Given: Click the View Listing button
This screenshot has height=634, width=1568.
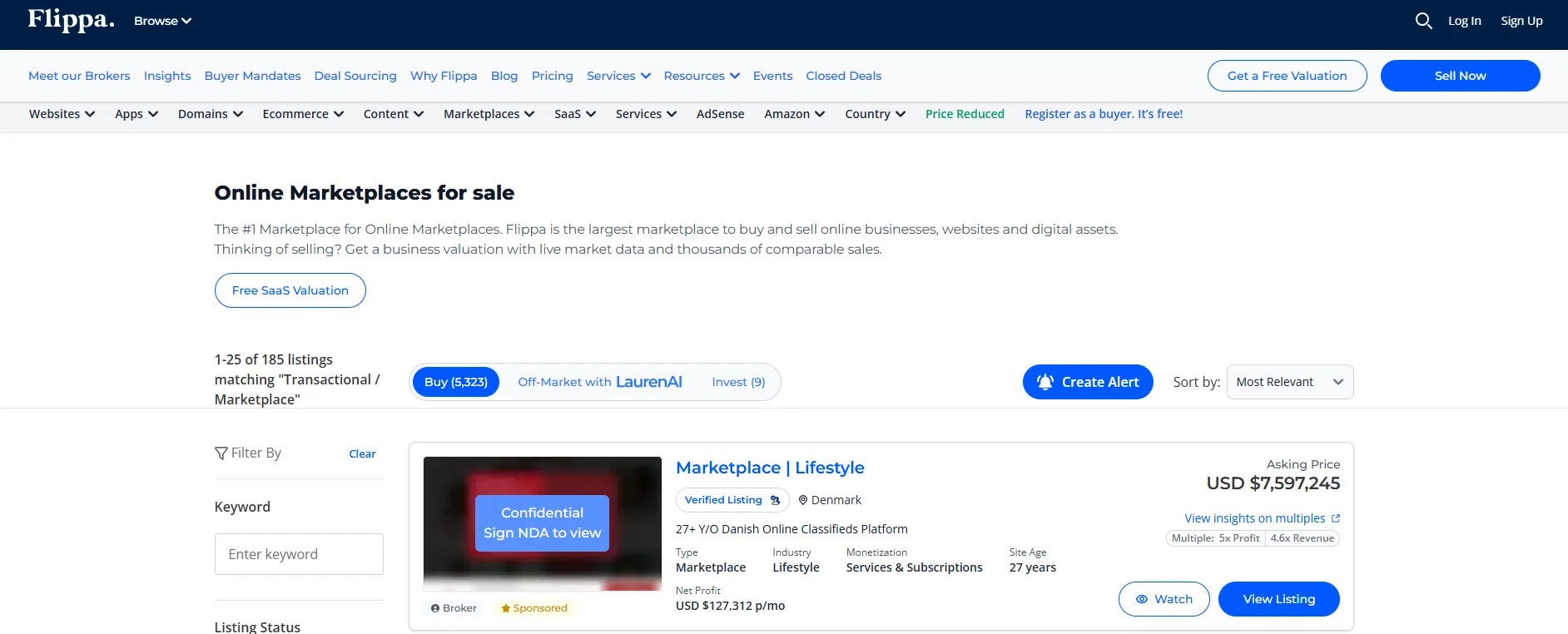Looking at the screenshot, I should pyautogui.click(x=1278, y=599).
